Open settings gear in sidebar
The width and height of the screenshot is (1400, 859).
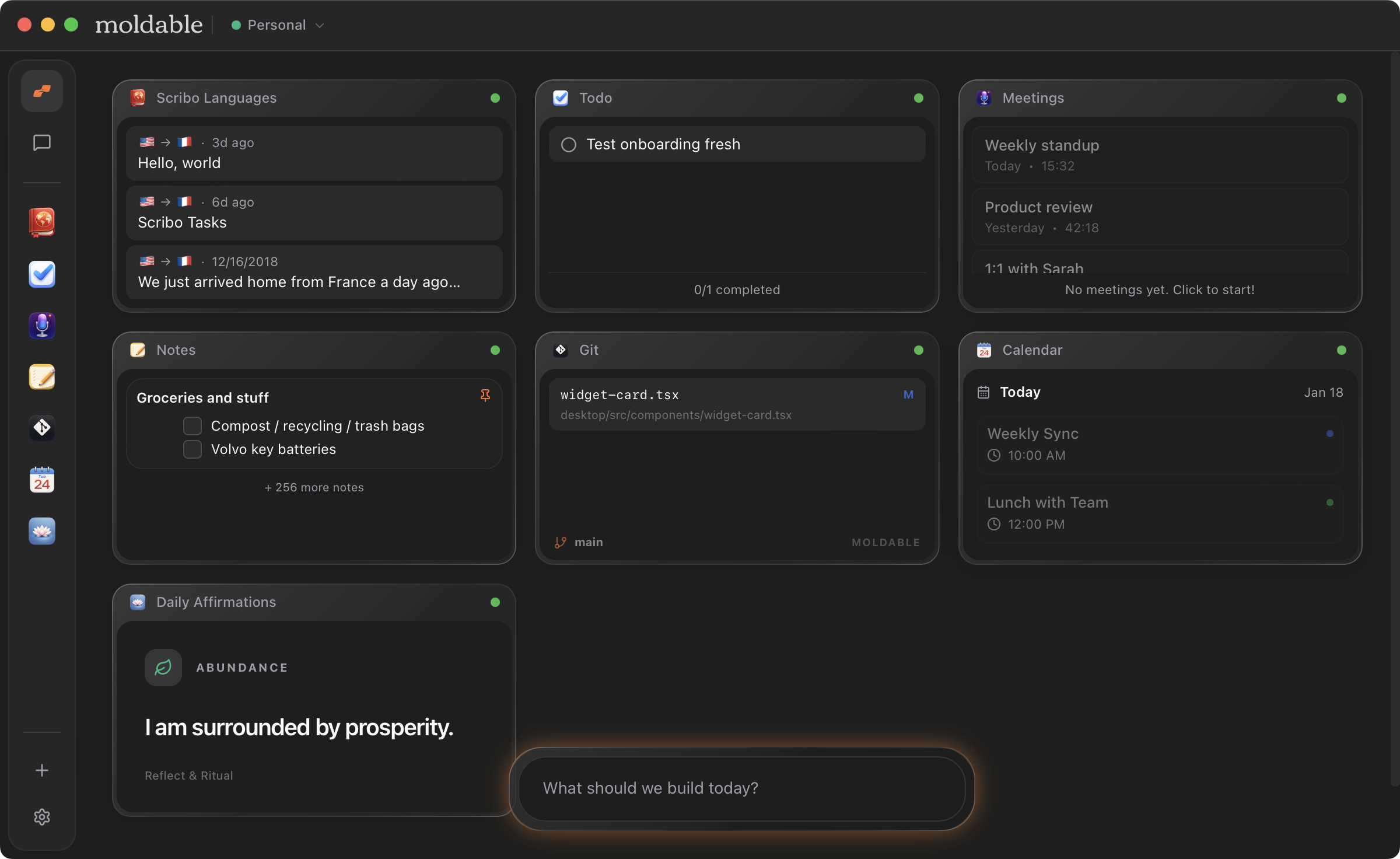tap(42, 816)
